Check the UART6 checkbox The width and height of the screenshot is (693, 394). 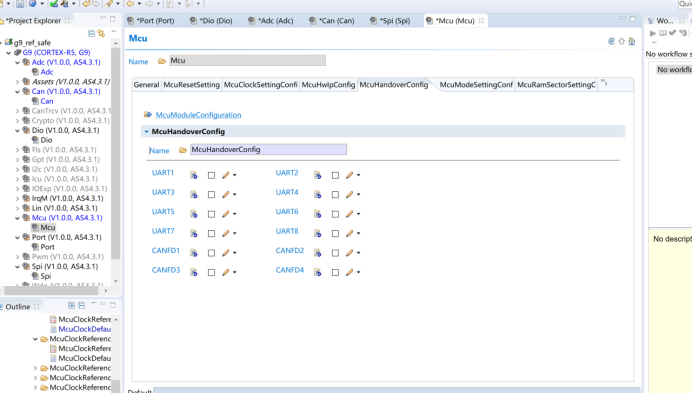(335, 214)
